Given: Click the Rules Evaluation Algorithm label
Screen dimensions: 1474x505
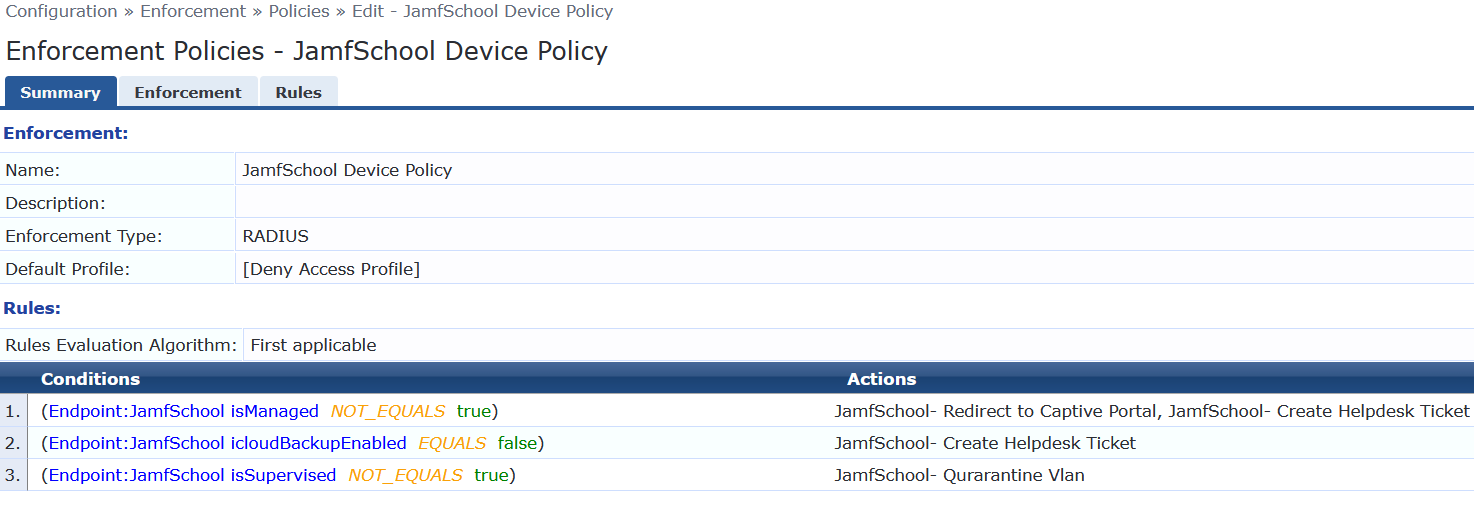Looking at the screenshot, I should (x=121, y=345).
